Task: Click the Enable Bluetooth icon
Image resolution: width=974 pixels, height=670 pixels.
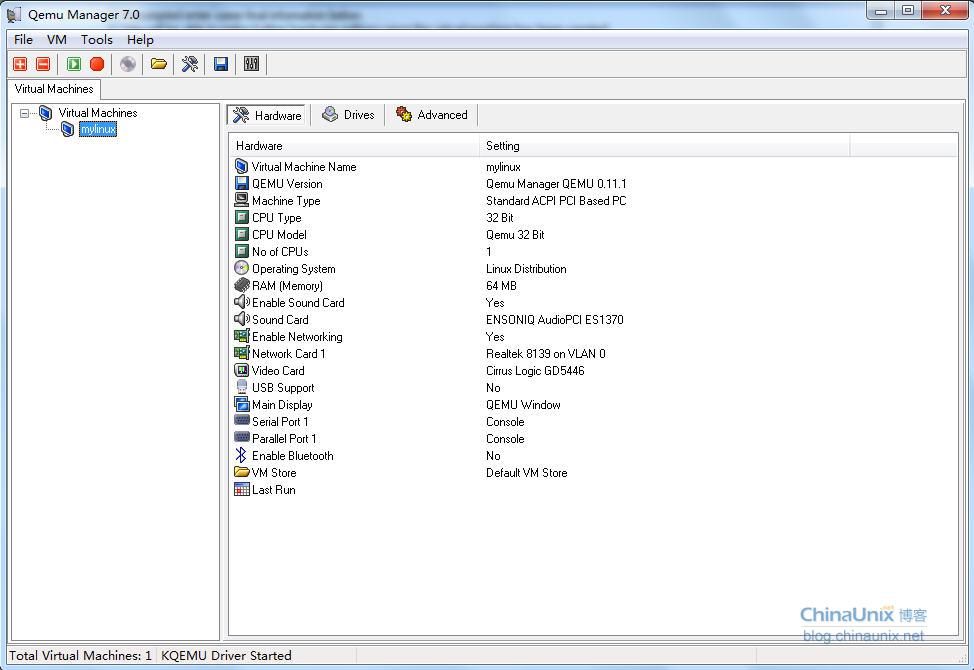Action: 242,455
